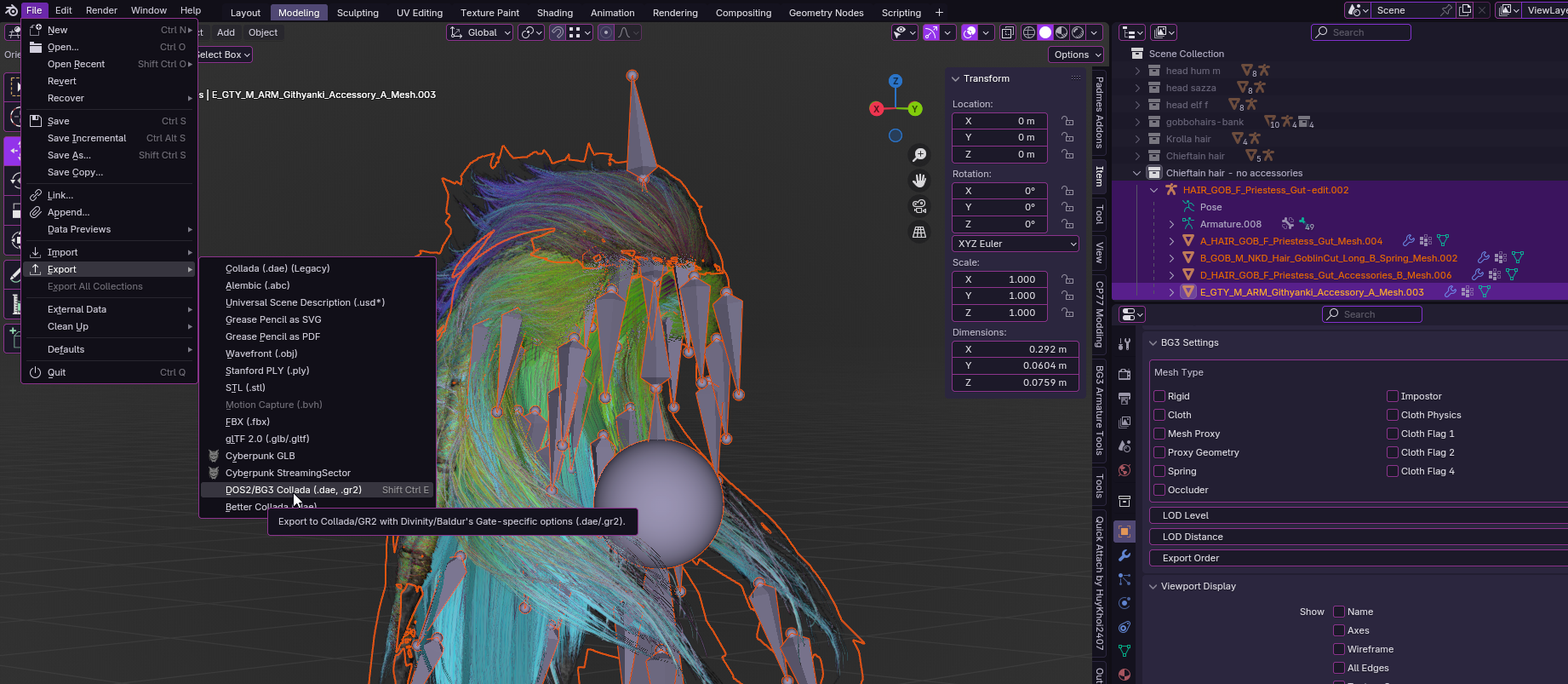
Task: Click the zoom magnifier viewport icon
Action: point(919,155)
